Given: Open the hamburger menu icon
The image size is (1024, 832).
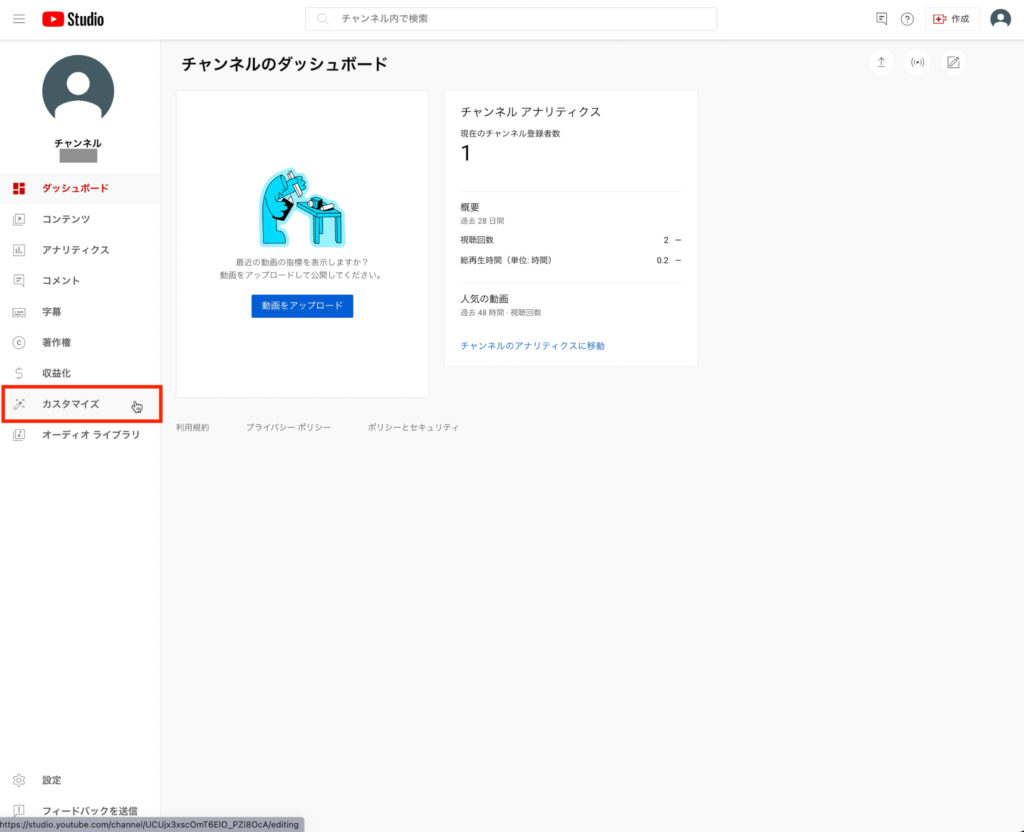Looking at the screenshot, I should [19, 19].
